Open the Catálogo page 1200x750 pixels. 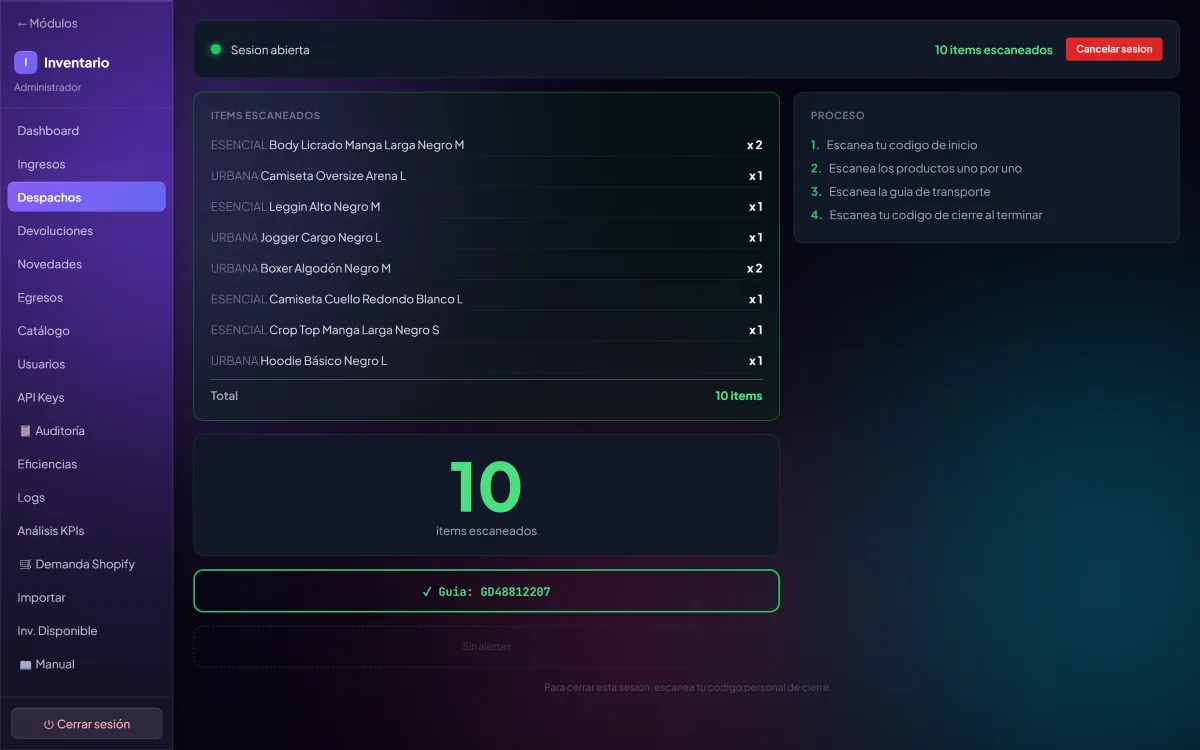click(86, 331)
